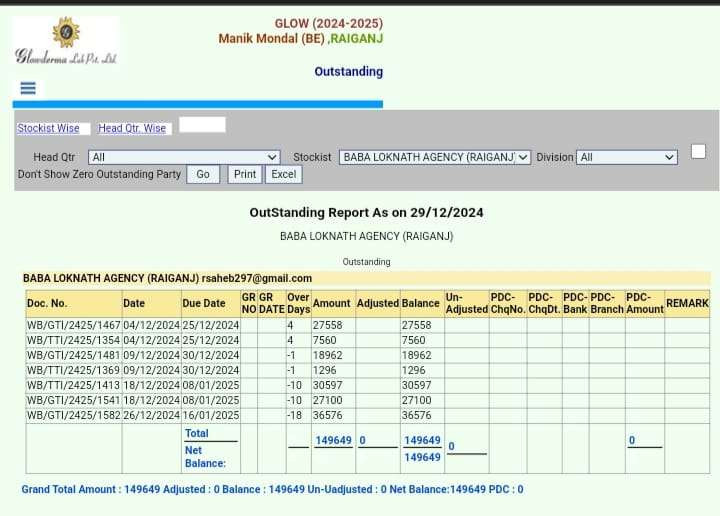Open the Stockist dropdown
The image size is (720, 516).
pos(435,157)
